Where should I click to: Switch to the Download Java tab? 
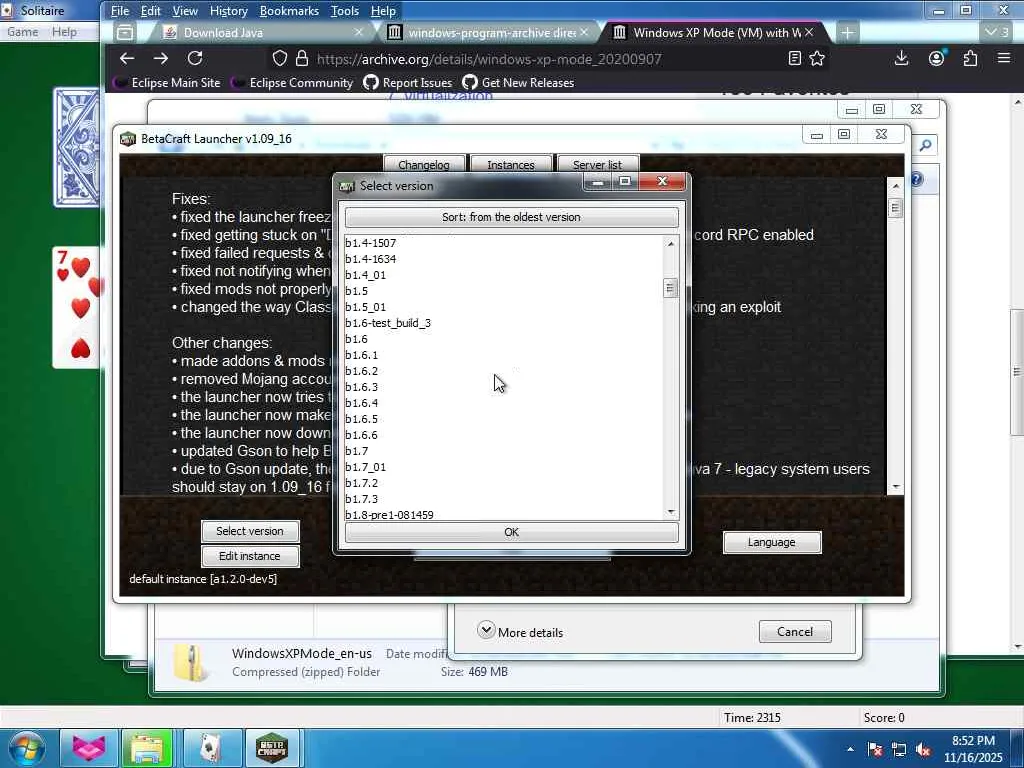tap(261, 33)
